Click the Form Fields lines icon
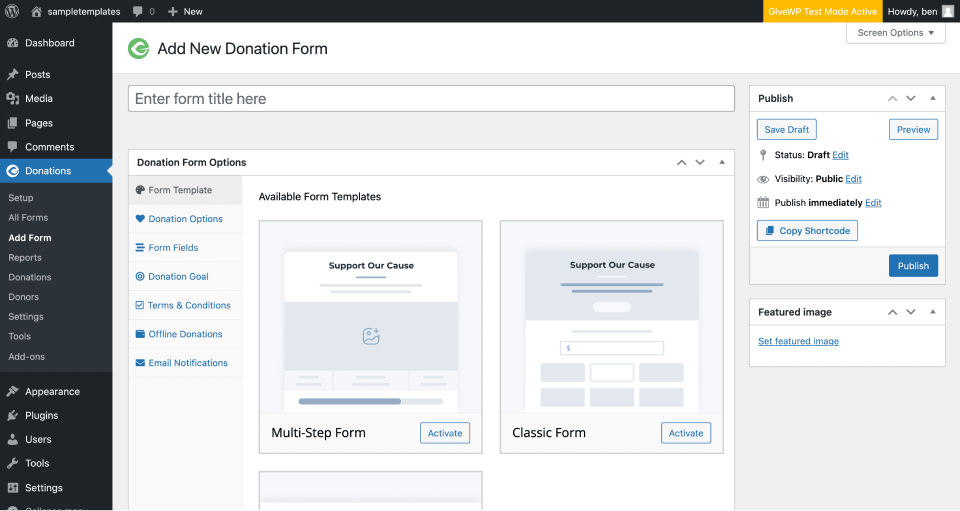 coord(140,248)
